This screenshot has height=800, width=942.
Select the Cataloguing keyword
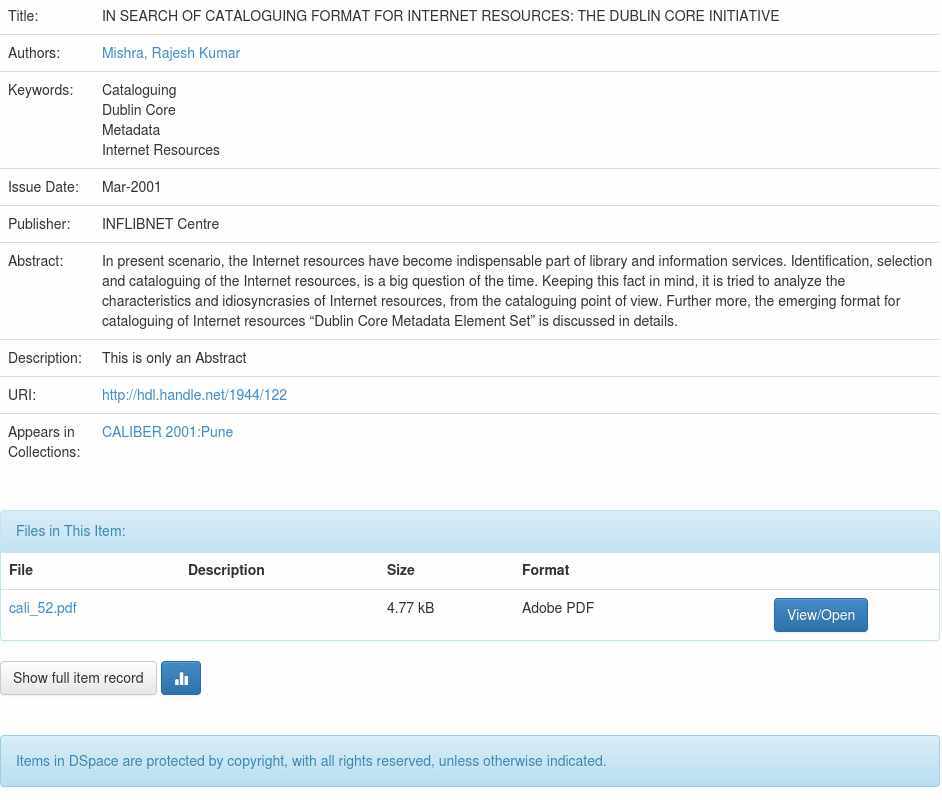(139, 90)
